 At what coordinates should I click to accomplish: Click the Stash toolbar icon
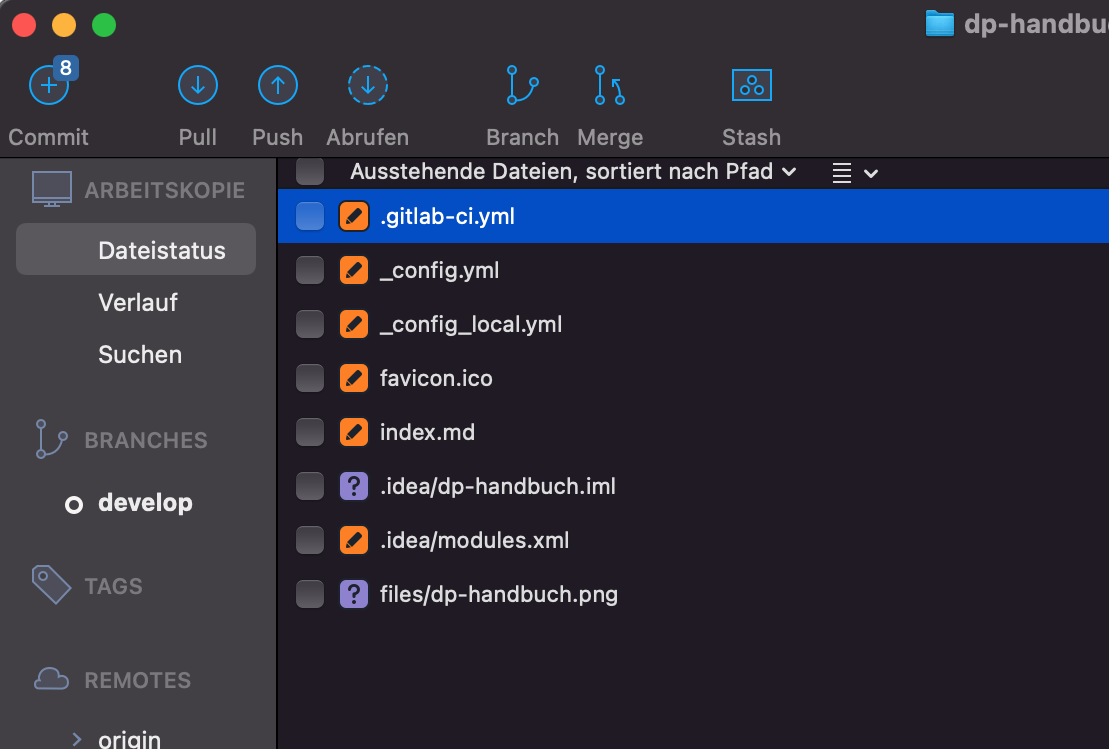point(751,87)
